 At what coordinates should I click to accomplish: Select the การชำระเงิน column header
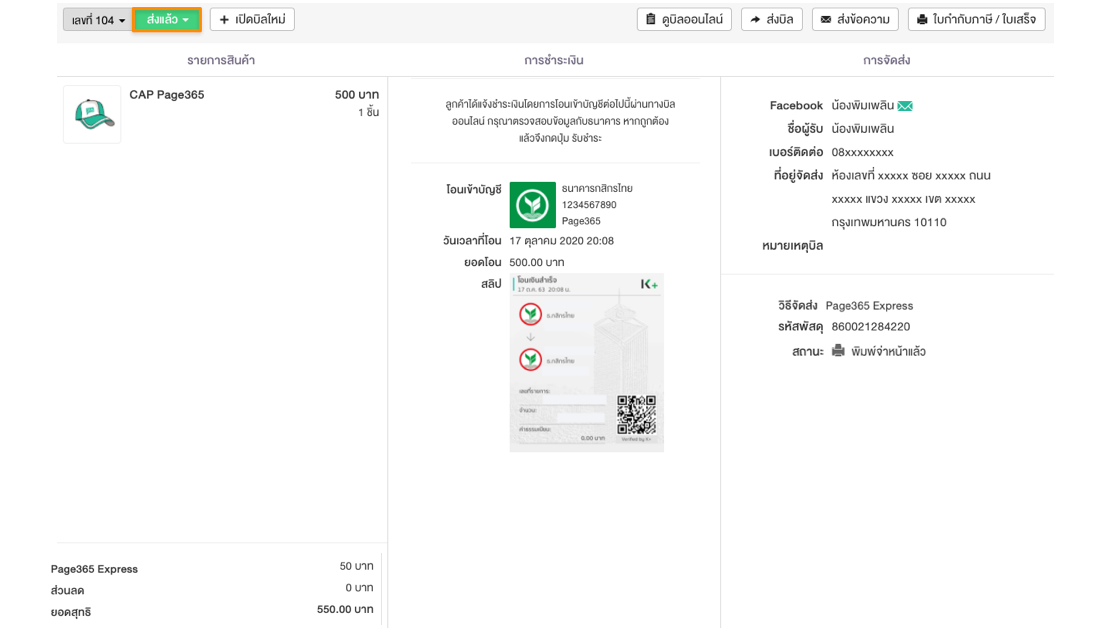(x=553, y=60)
